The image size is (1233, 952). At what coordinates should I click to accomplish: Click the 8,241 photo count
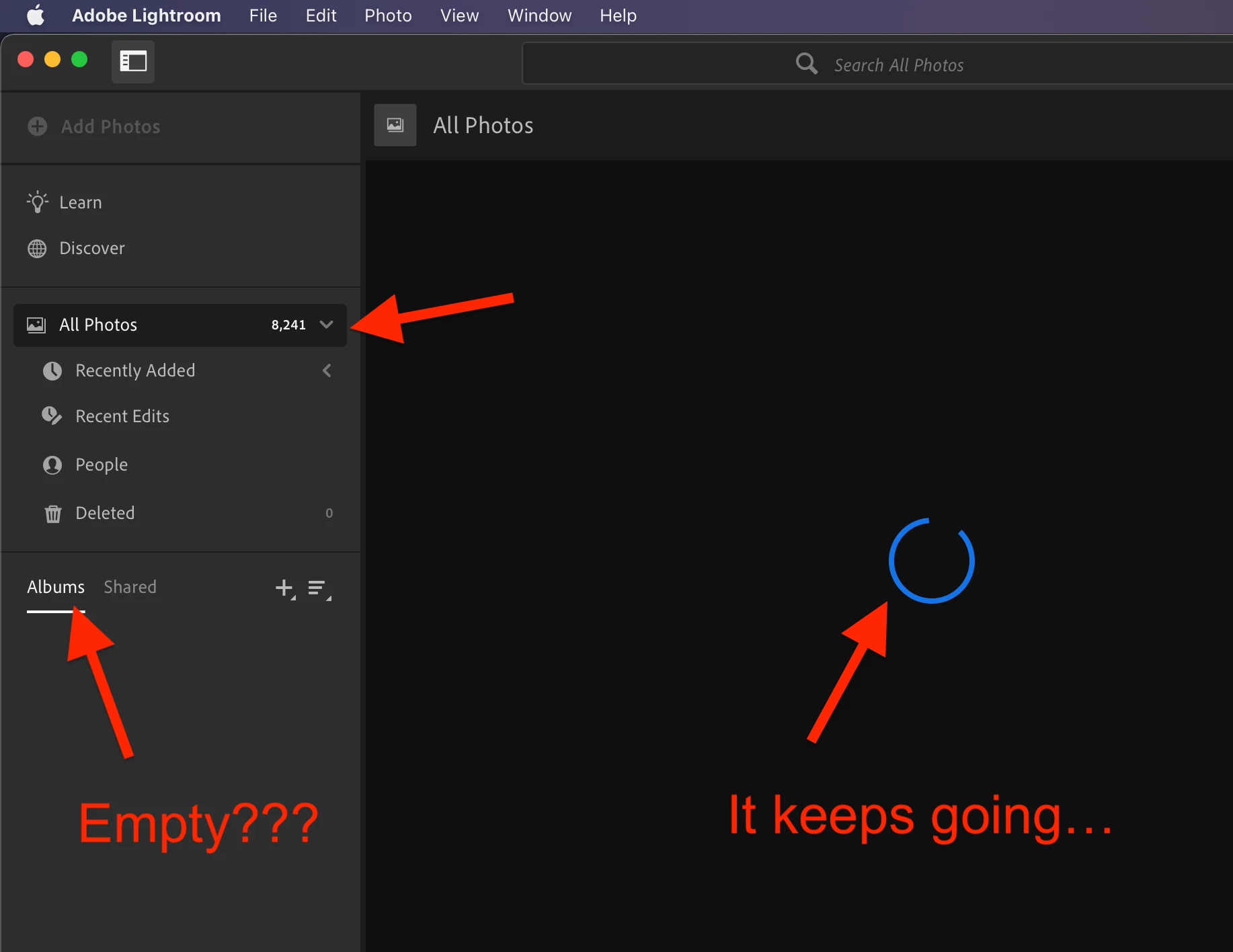tap(288, 325)
